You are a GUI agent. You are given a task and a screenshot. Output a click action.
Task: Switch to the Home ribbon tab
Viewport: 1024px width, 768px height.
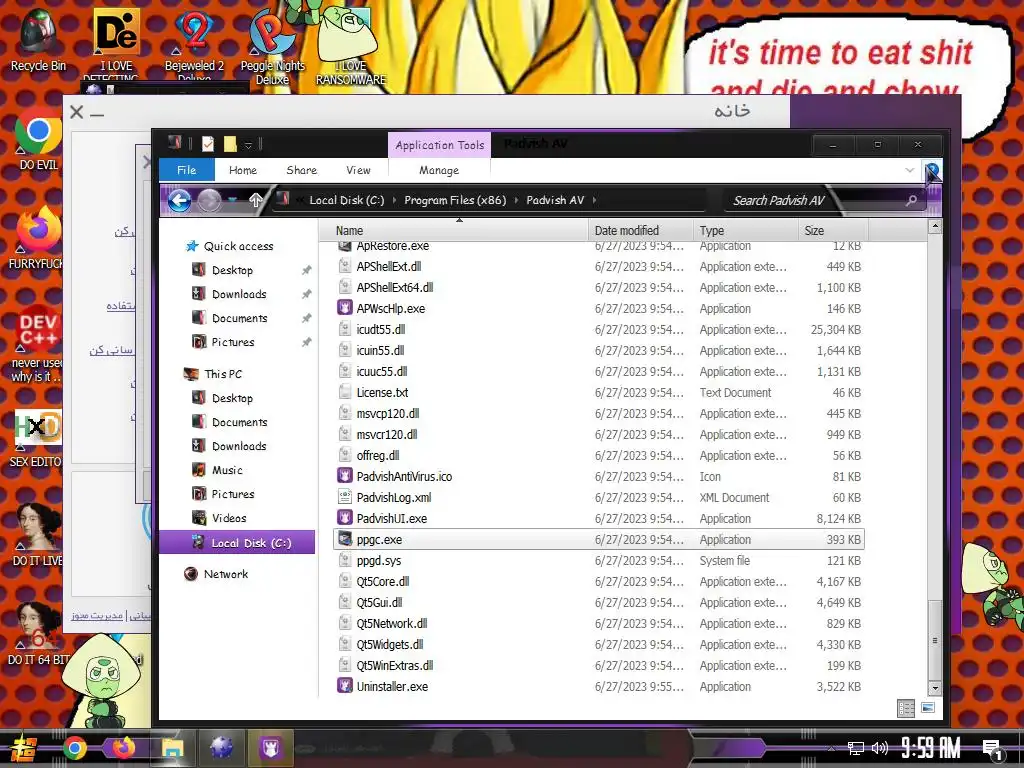243,170
